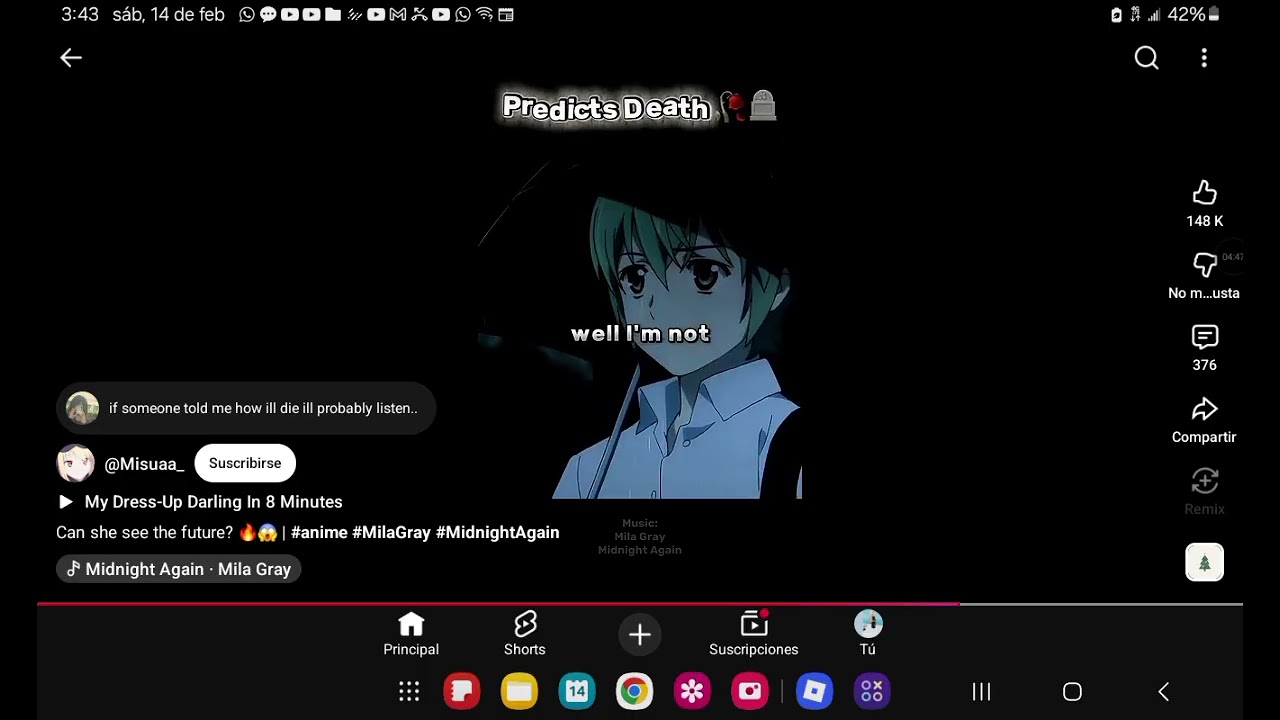Select the Can she see the future? caption
The width and height of the screenshot is (1280, 720).
click(145, 533)
